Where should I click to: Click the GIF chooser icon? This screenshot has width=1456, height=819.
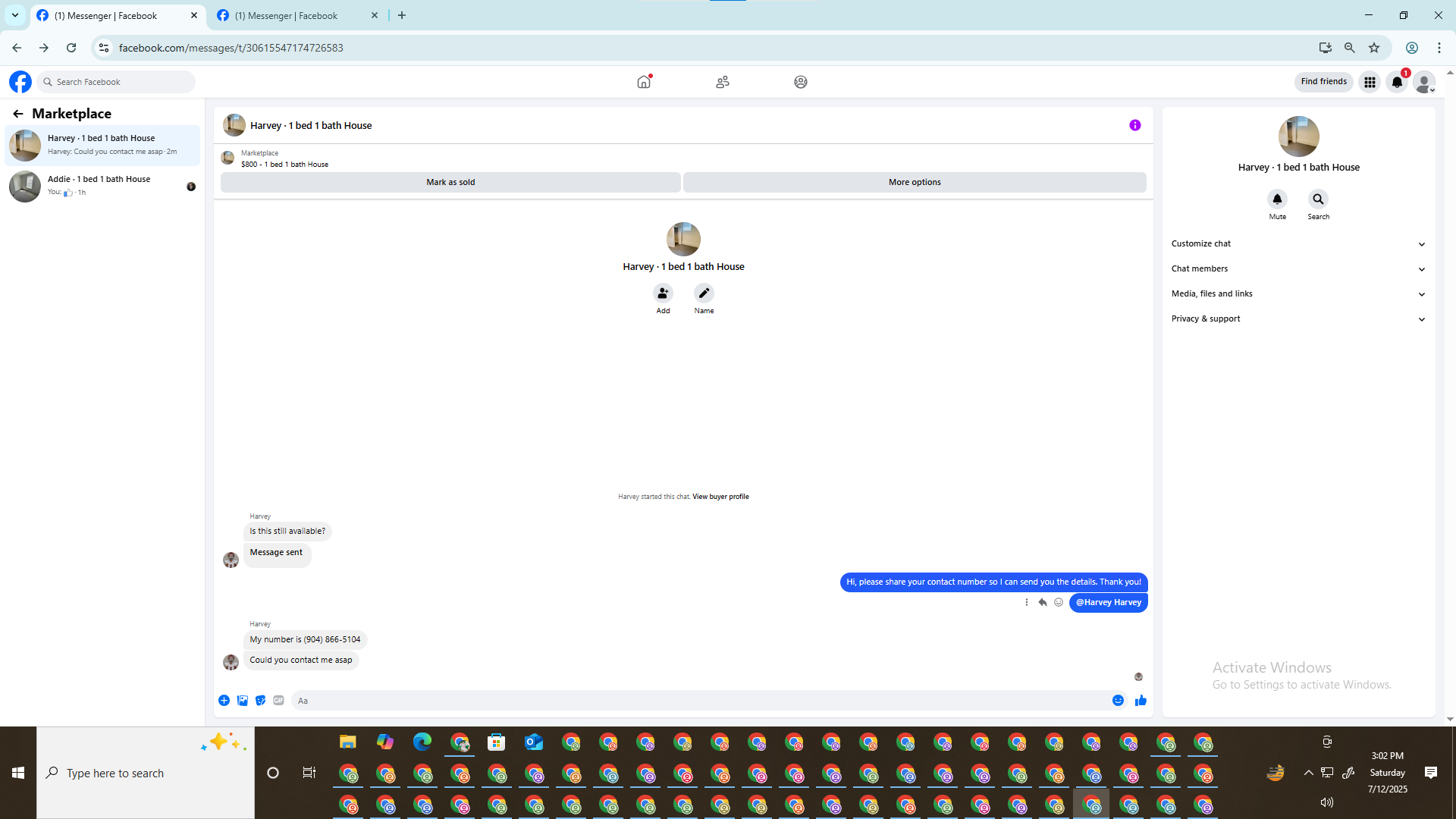pyautogui.click(x=278, y=701)
